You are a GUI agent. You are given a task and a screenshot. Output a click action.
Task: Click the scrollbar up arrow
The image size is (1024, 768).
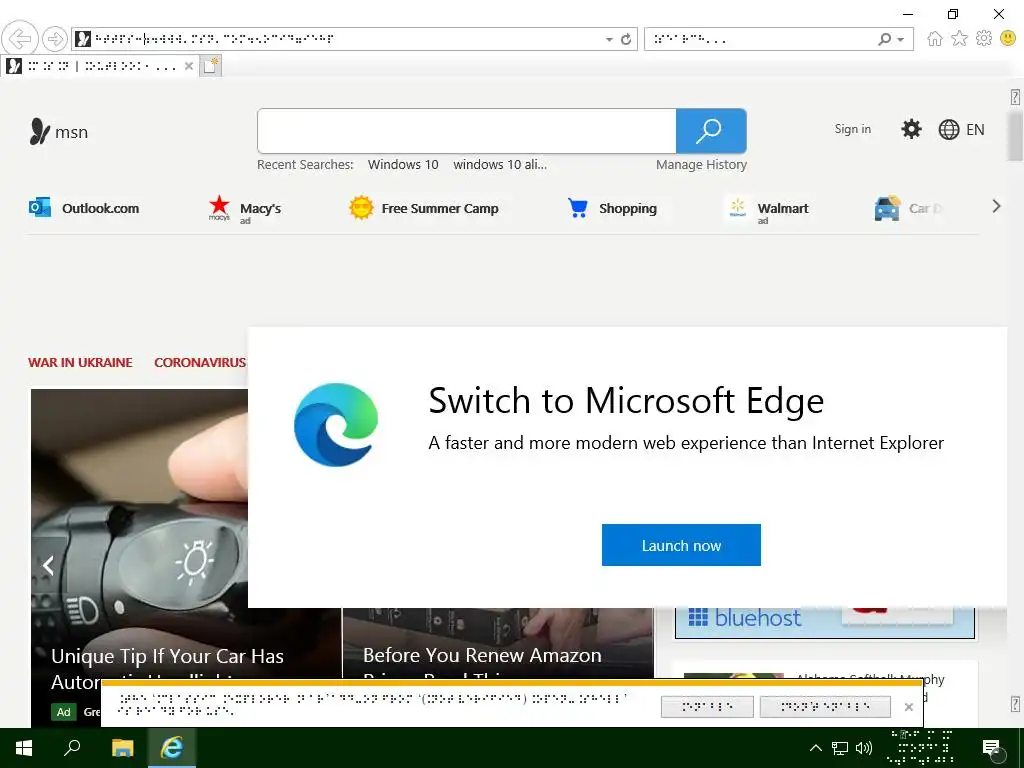tap(1015, 97)
